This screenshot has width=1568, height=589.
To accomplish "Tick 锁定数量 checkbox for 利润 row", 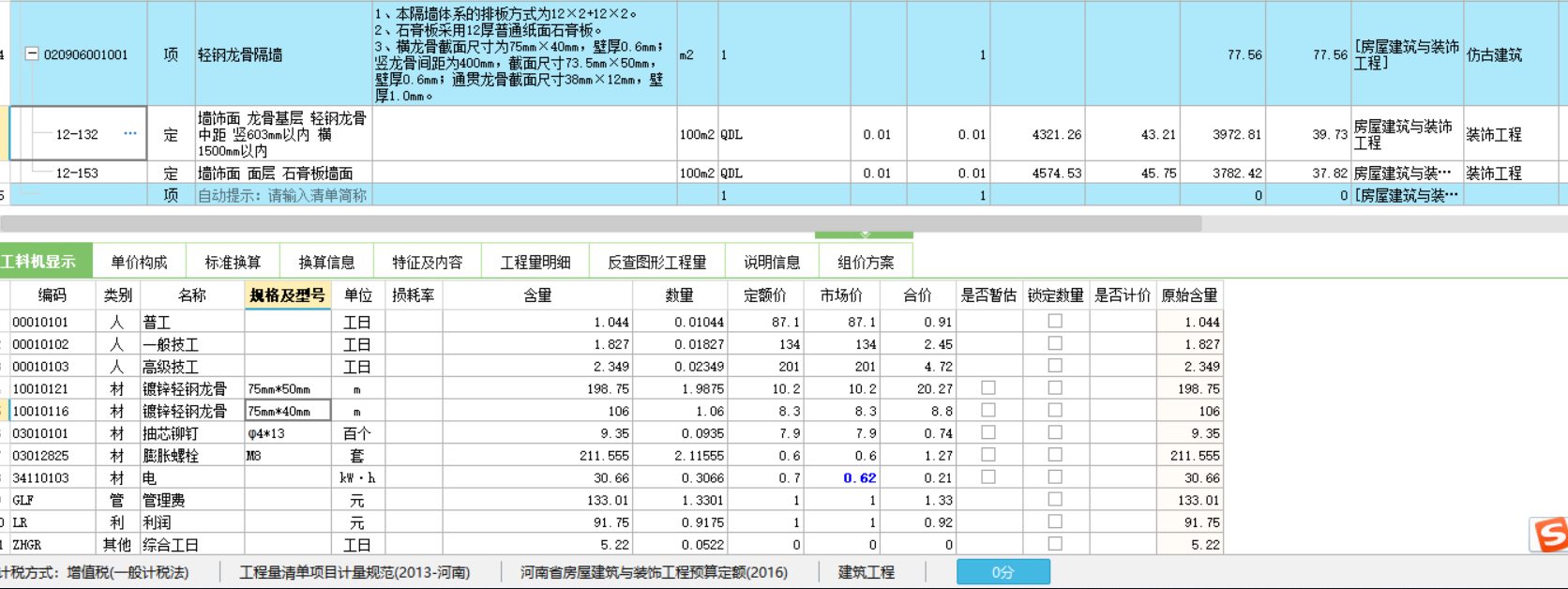I will click(1055, 521).
